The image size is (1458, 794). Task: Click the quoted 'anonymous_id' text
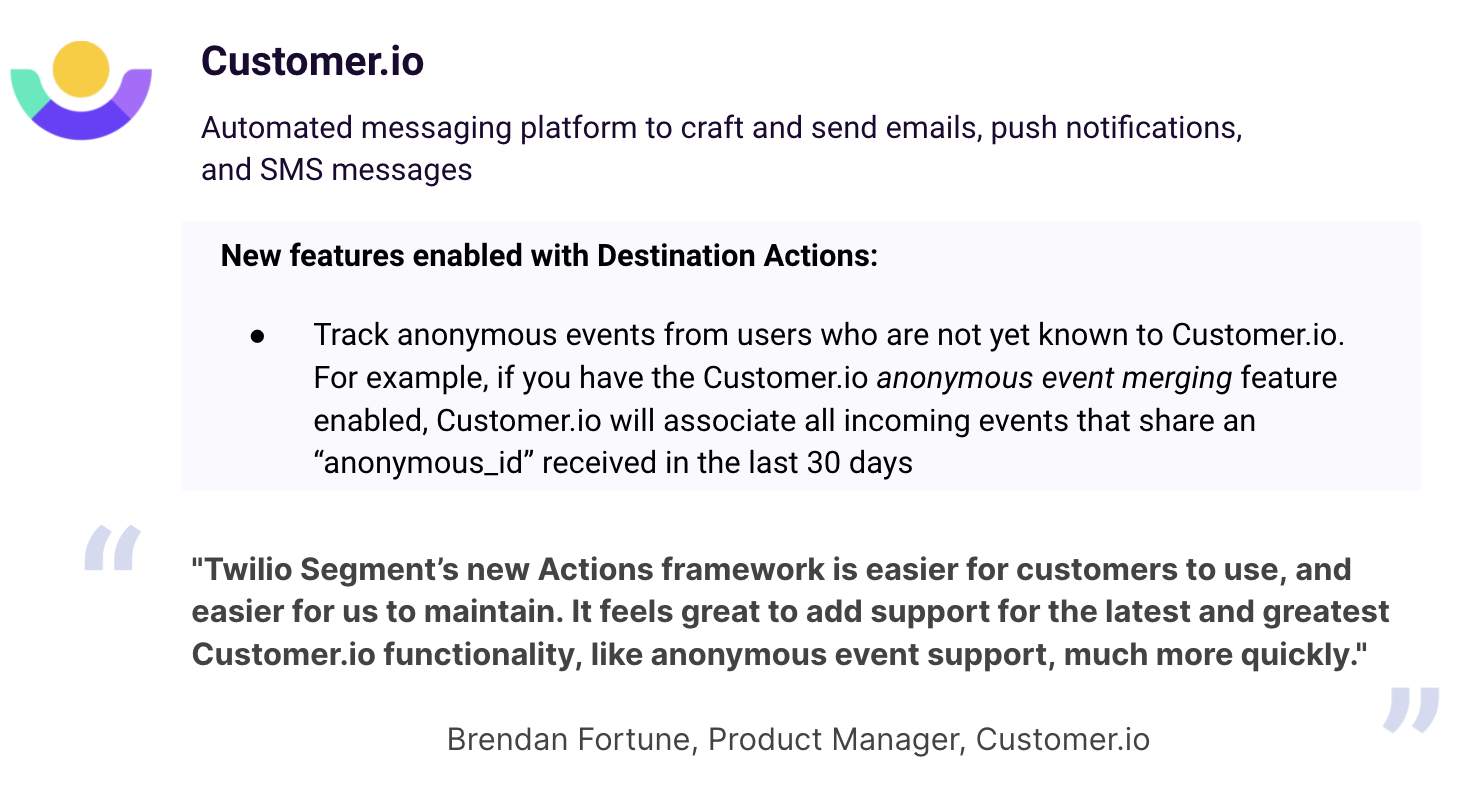tap(423, 464)
